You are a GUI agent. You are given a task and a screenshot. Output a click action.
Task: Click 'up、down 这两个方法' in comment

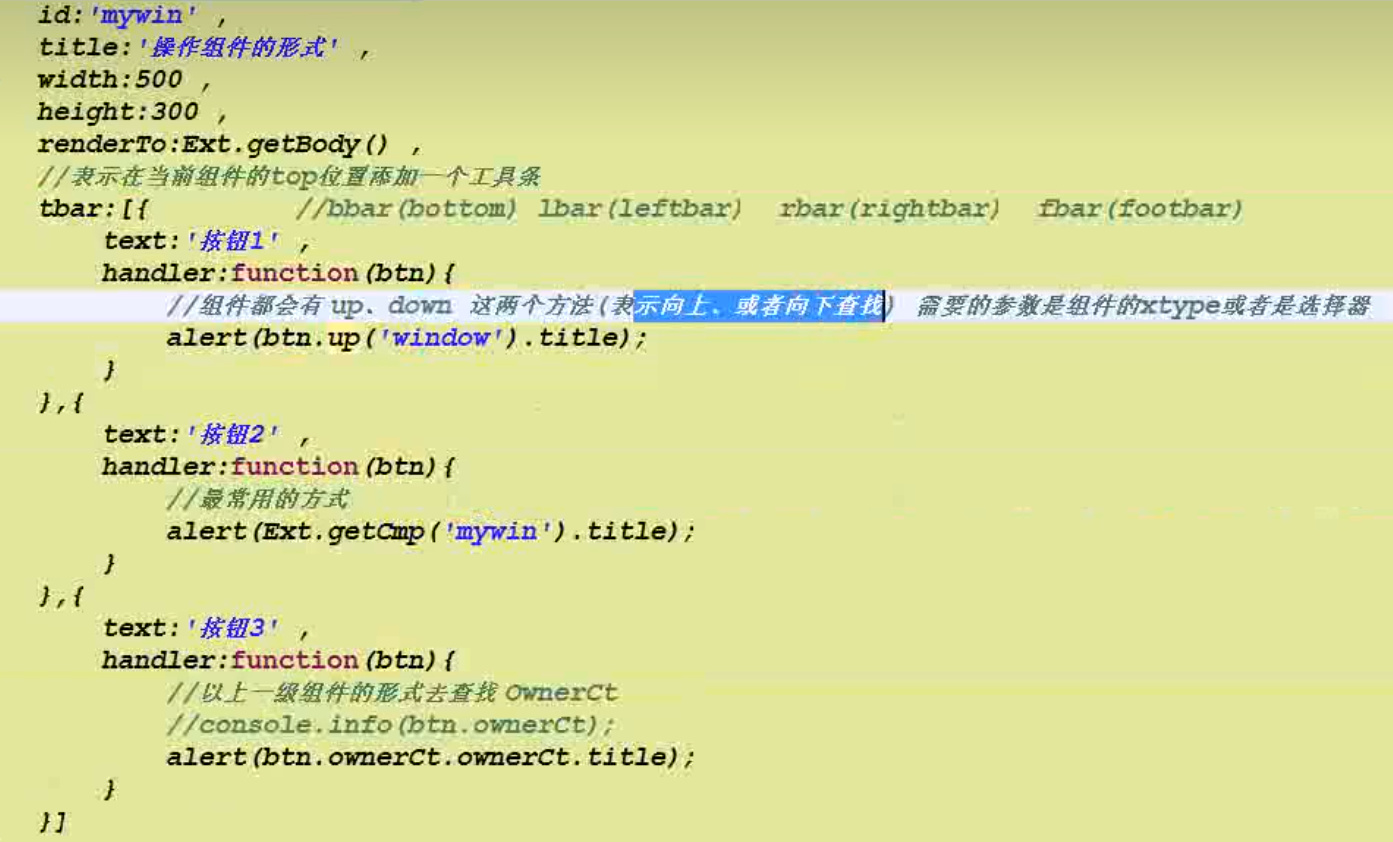pyautogui.click(x=463, y=306)
